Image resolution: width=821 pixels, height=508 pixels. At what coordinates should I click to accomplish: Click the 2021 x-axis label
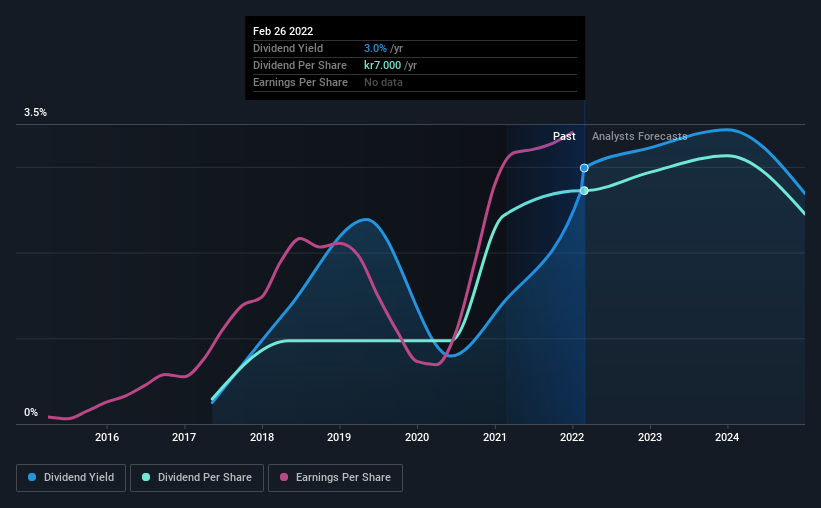tap(495, 437)
